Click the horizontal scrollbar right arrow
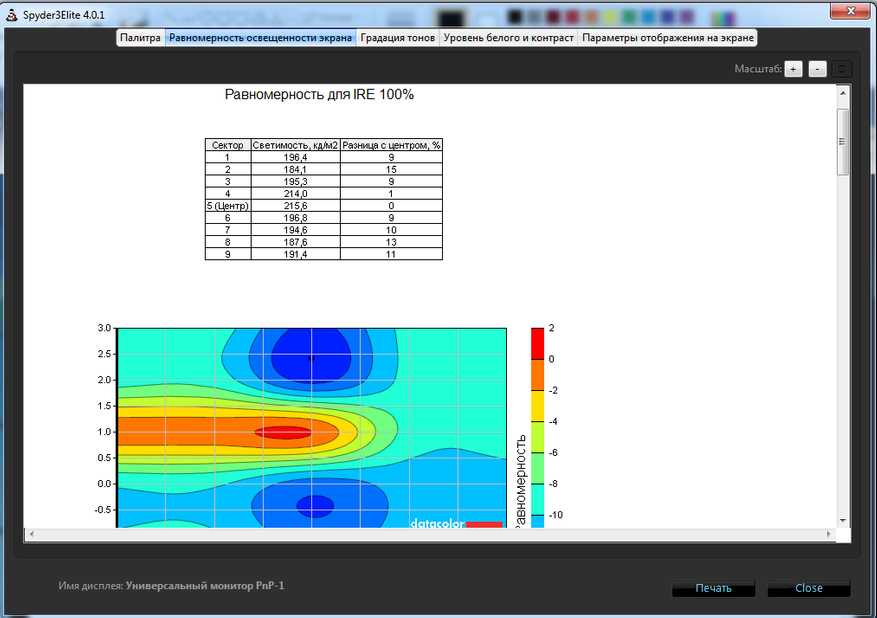 point(828,534)
